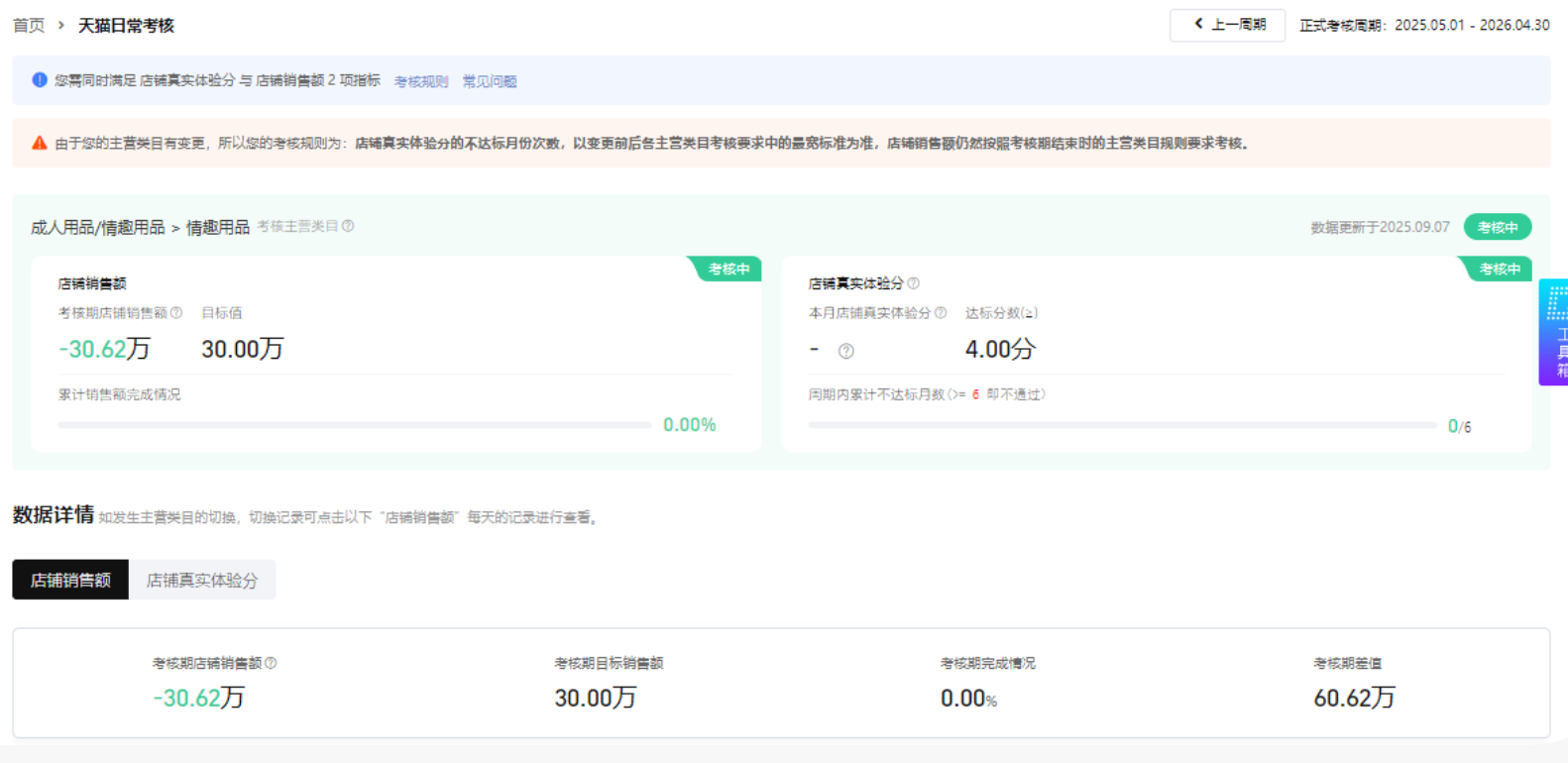The width and height of the screenshot is (1568, 763).
Task: Click the 累计销售额完成情况 progress bar
Action: click(x=354, y=425)
